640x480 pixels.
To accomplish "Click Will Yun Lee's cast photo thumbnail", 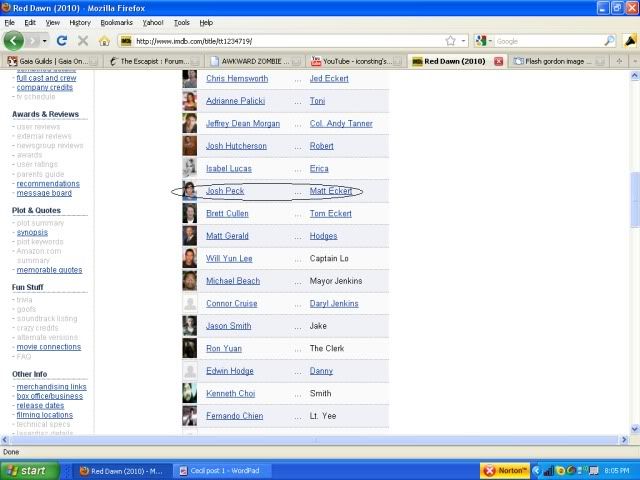I will click(x=189, y=258).
